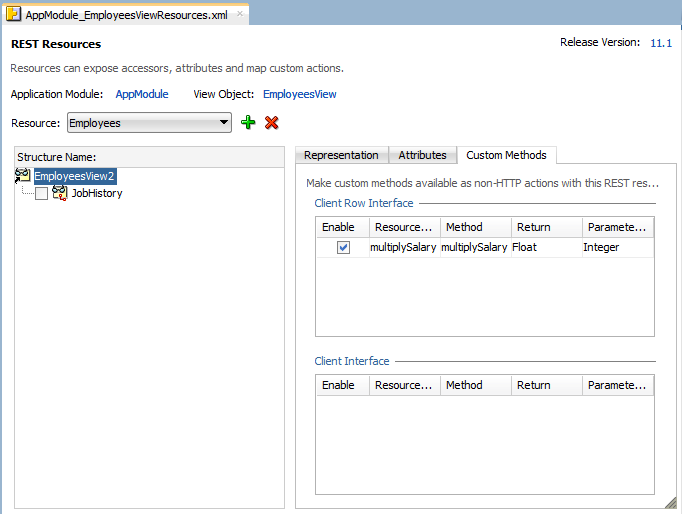The width and height of the screenshot is (682, 514).
Task: Click Client Row Interface Enable column header
Action: click(343, 227)
